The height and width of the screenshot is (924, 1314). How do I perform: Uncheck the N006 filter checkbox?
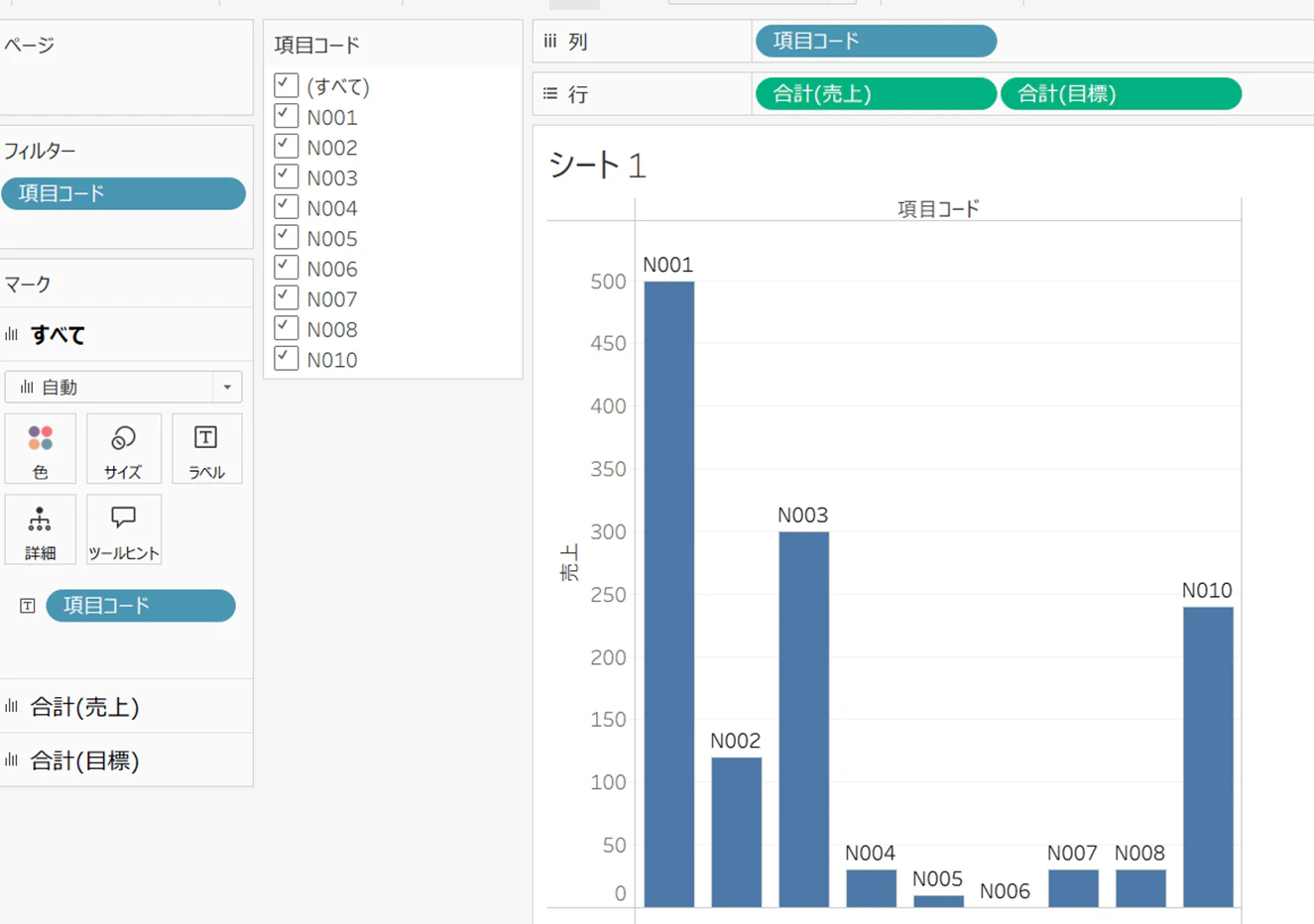pos(286,268)
